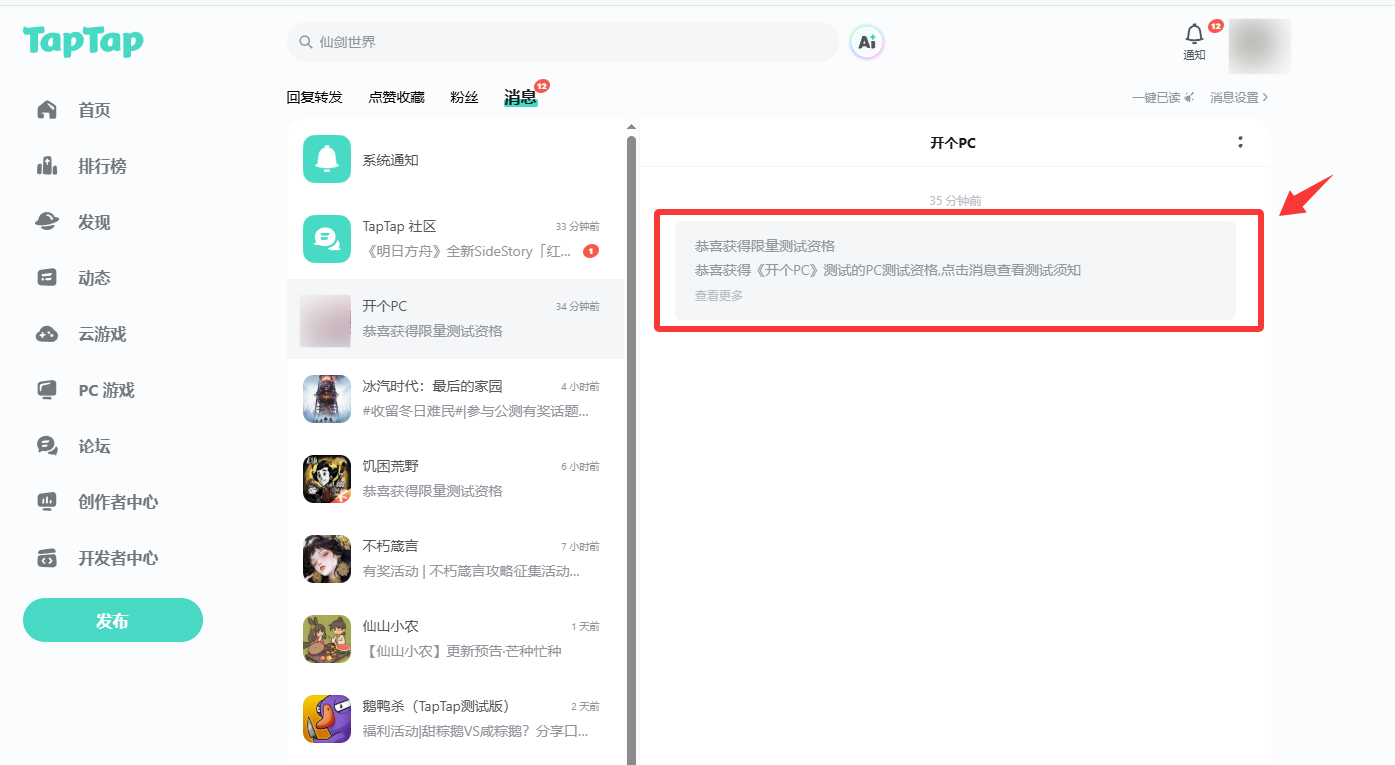
Task: Open the 有奖活动 攻略征集 message preview
Action: 471,571
